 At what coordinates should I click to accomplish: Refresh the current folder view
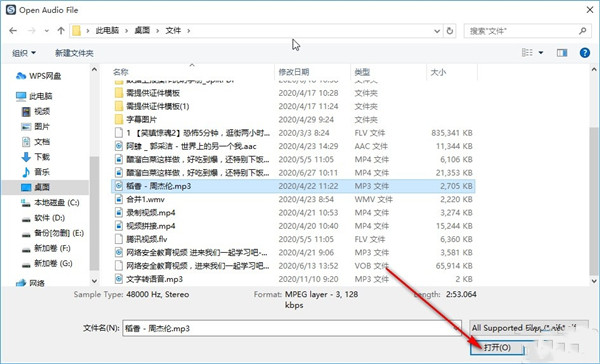(x=450, y=31)
